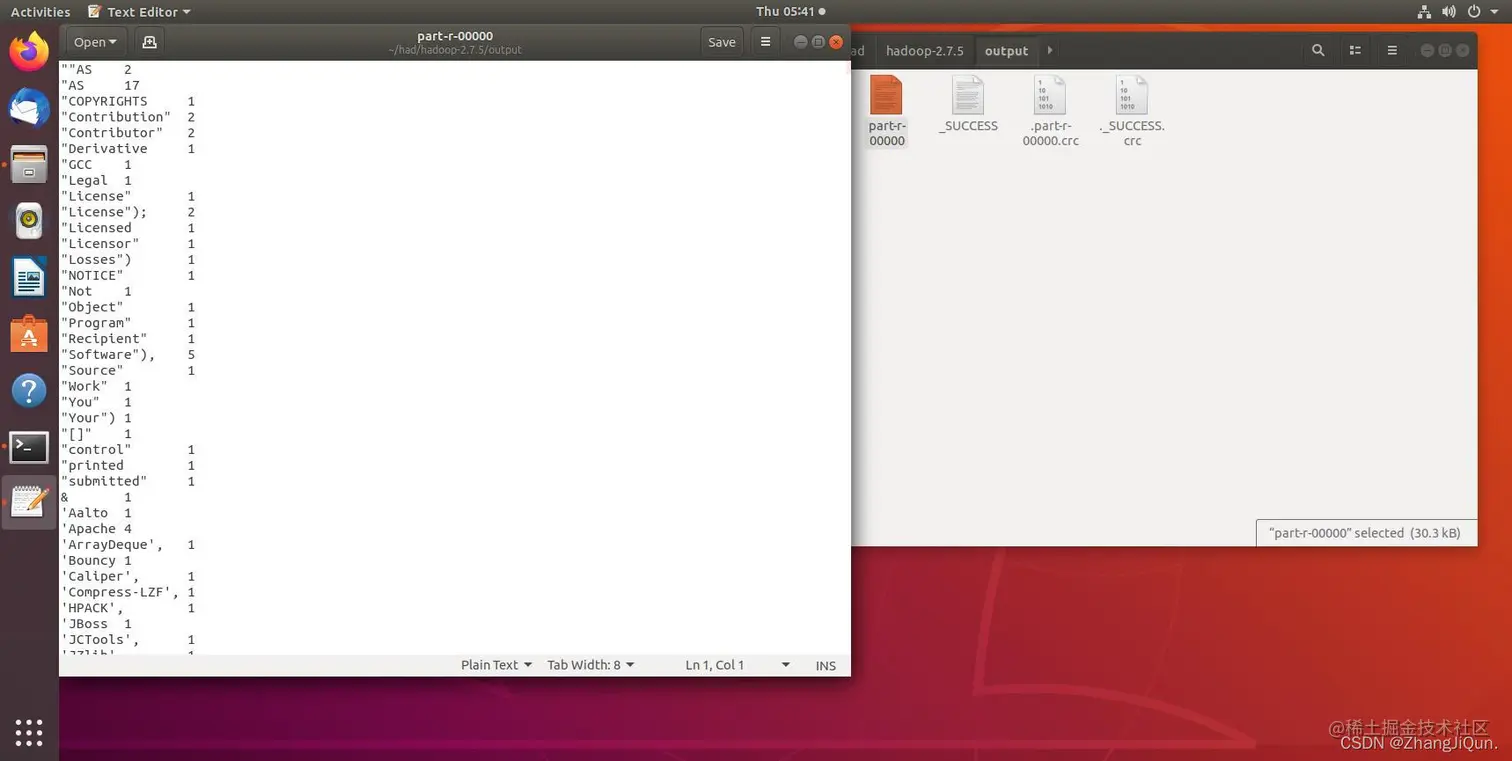This screenshot has height=761, width=1512.
Task: Open Rhythmbox music player in dock
Action: 29,221
